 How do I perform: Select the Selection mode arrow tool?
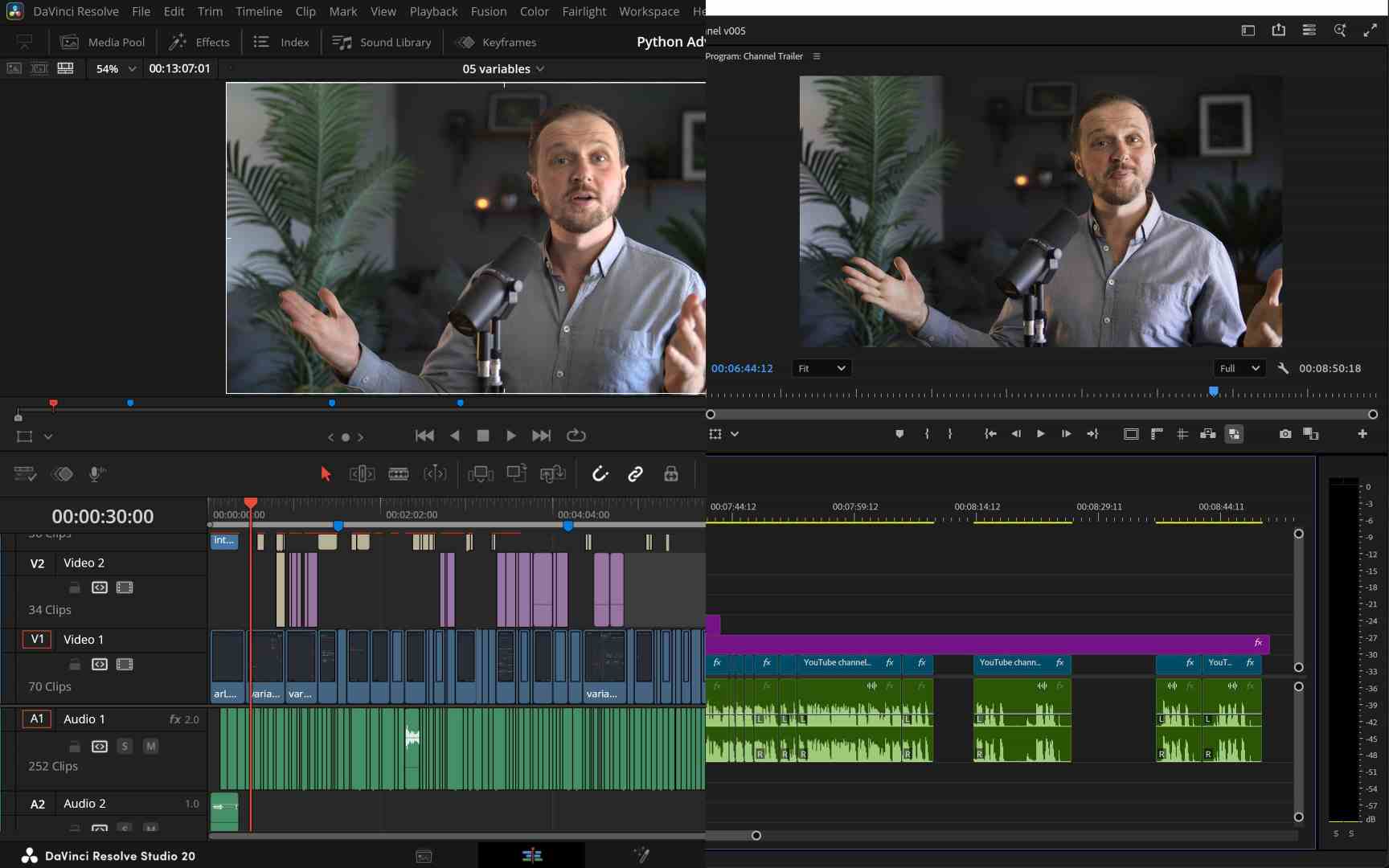click(326, 473)
